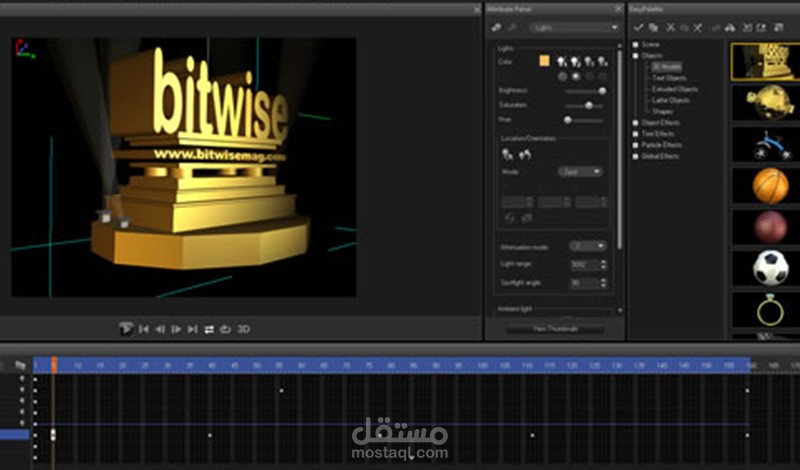Select light bulb number 1
This screenshot has width=800, height=470.
[562, 62]
